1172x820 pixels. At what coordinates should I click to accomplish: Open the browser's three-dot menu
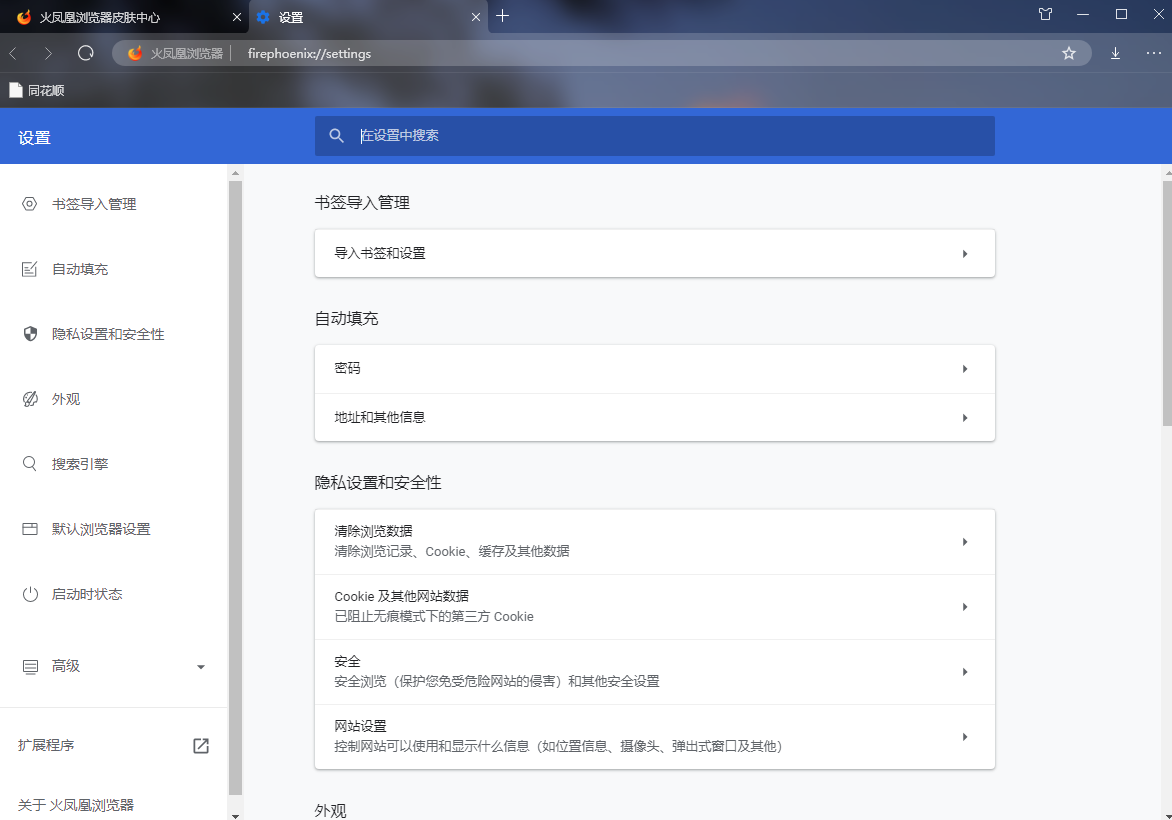1153,53
